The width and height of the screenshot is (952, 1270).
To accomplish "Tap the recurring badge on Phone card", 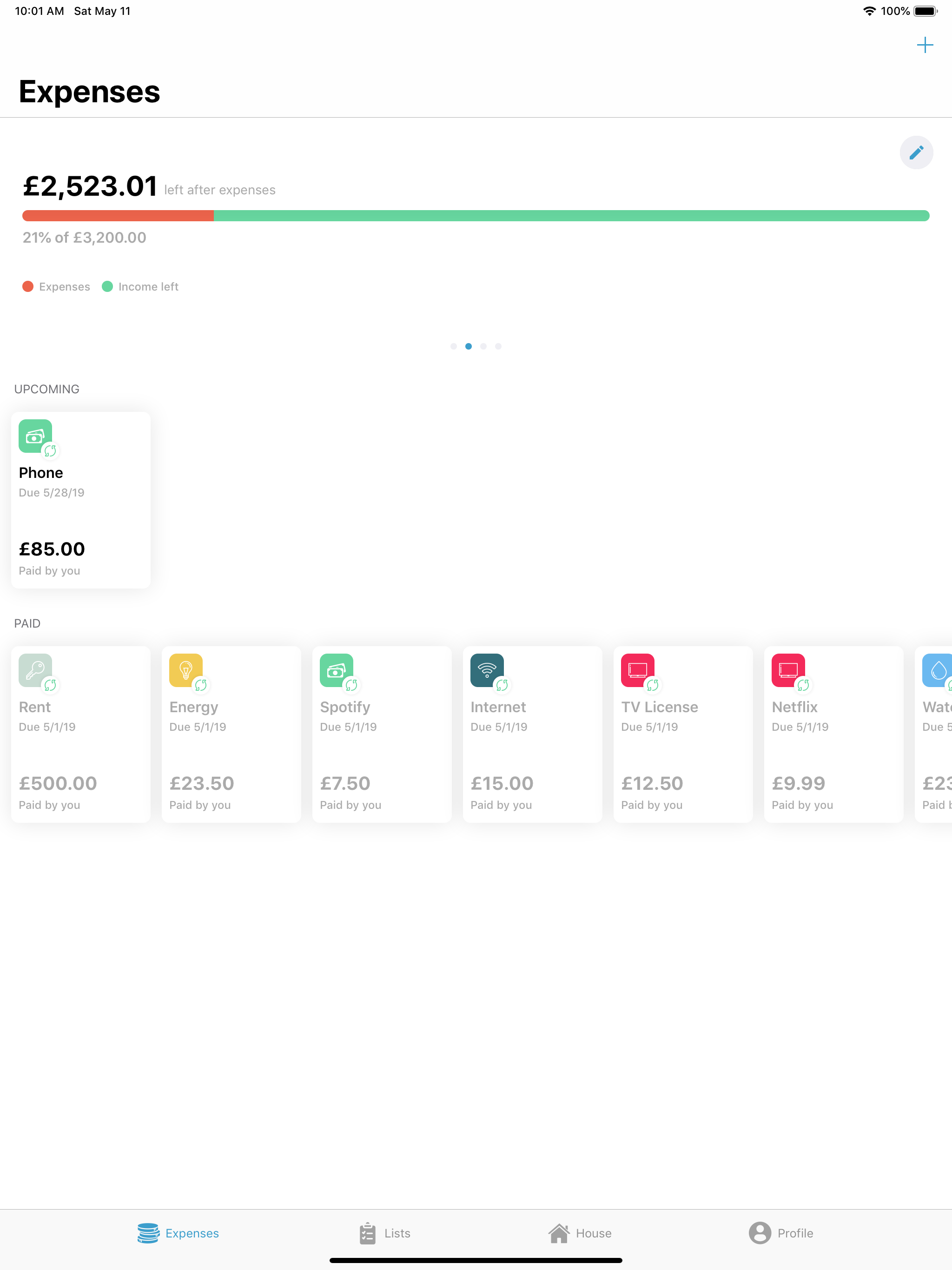I will pos(51,451).
